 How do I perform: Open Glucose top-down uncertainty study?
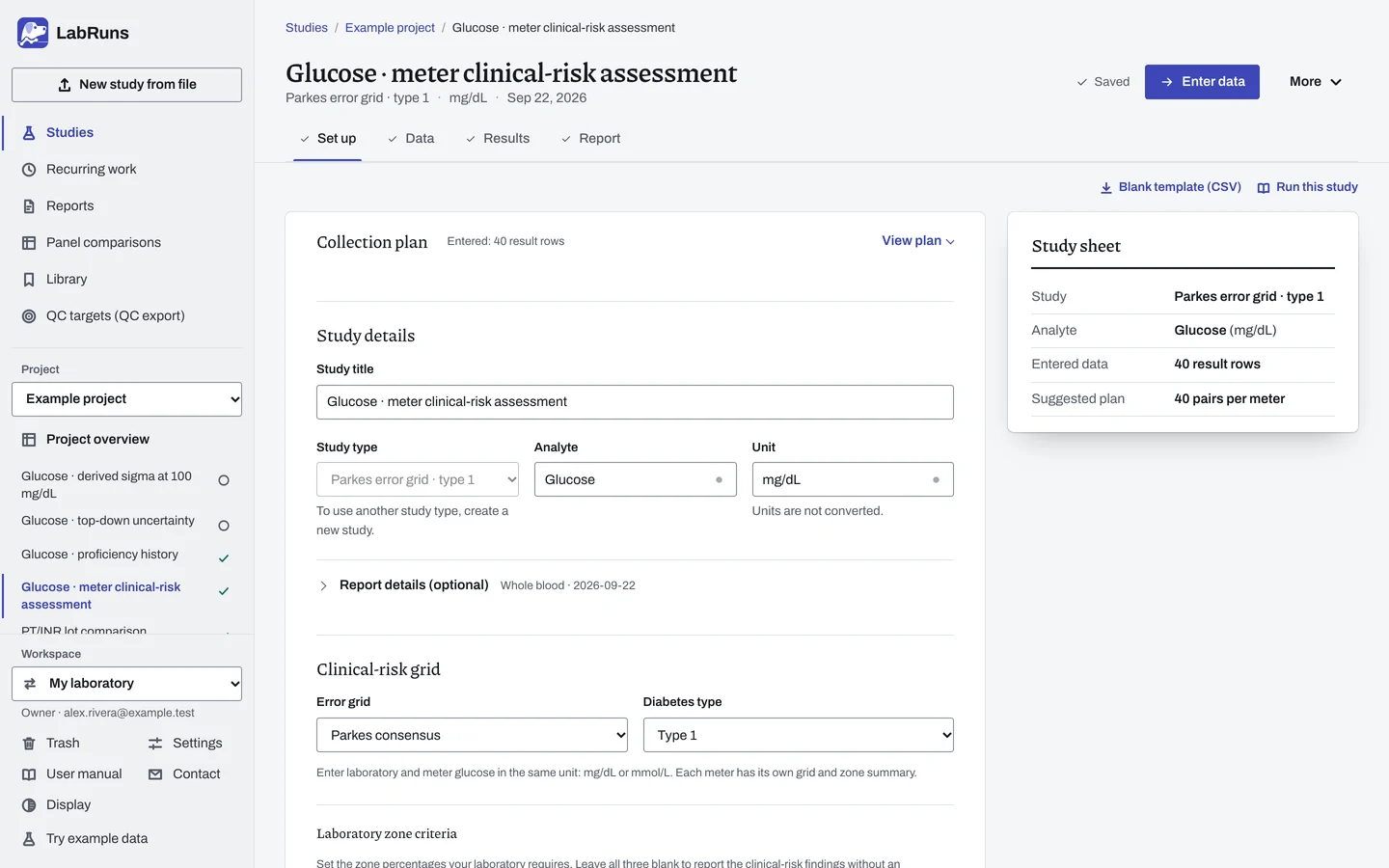126,521
